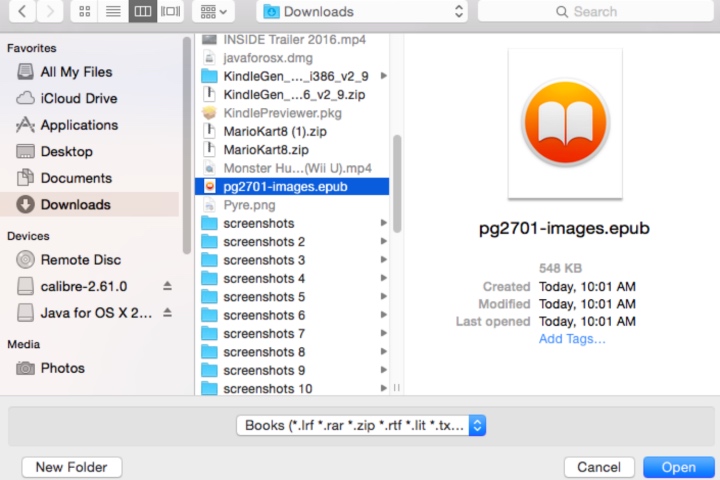Select column view toggle button
Viewport: 720px width, 480px height.
pos(142,11)
